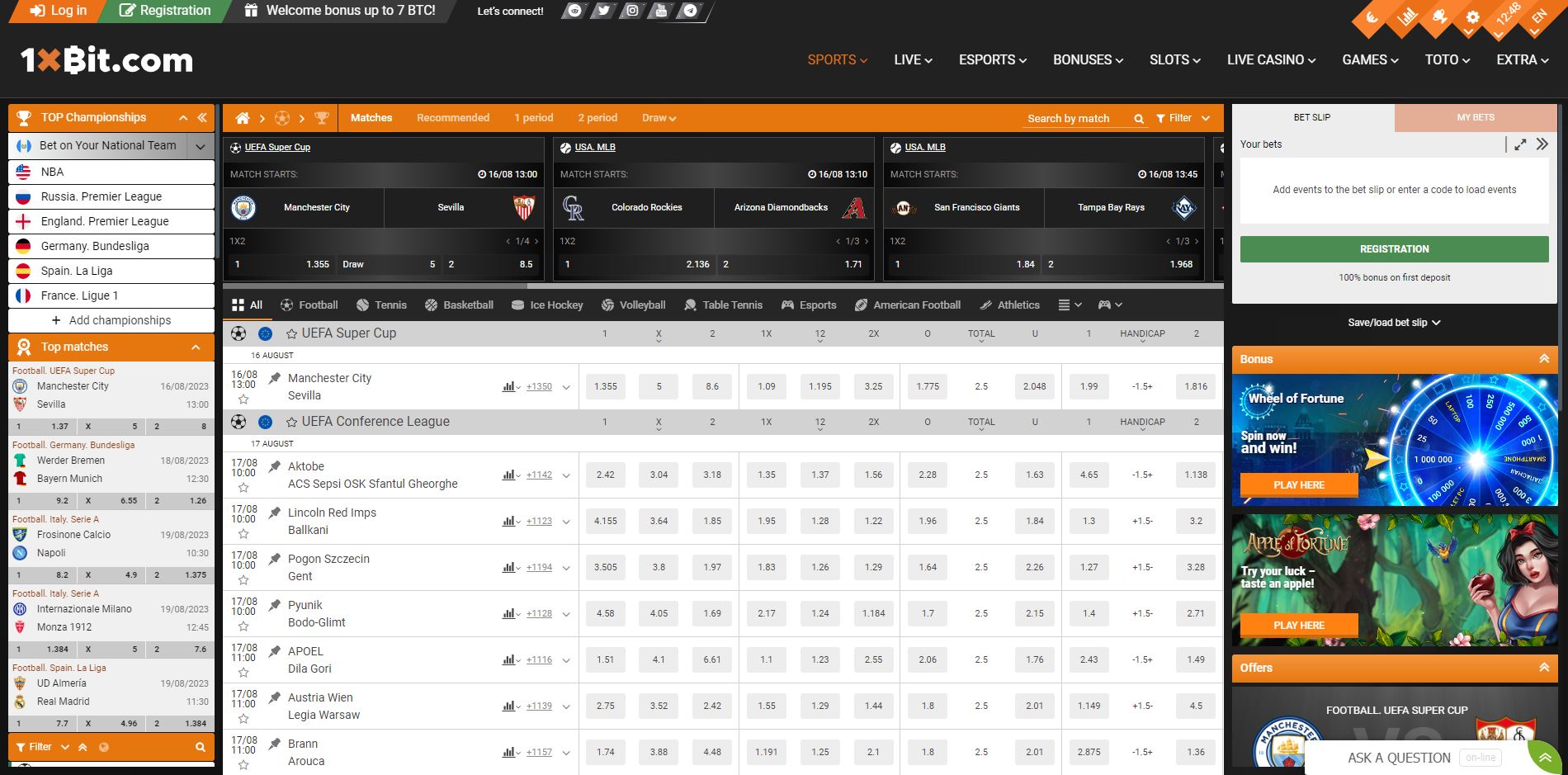Select the Recommended tab
1568x775 pixels.
pyautogui.click(x=453, y=118)
